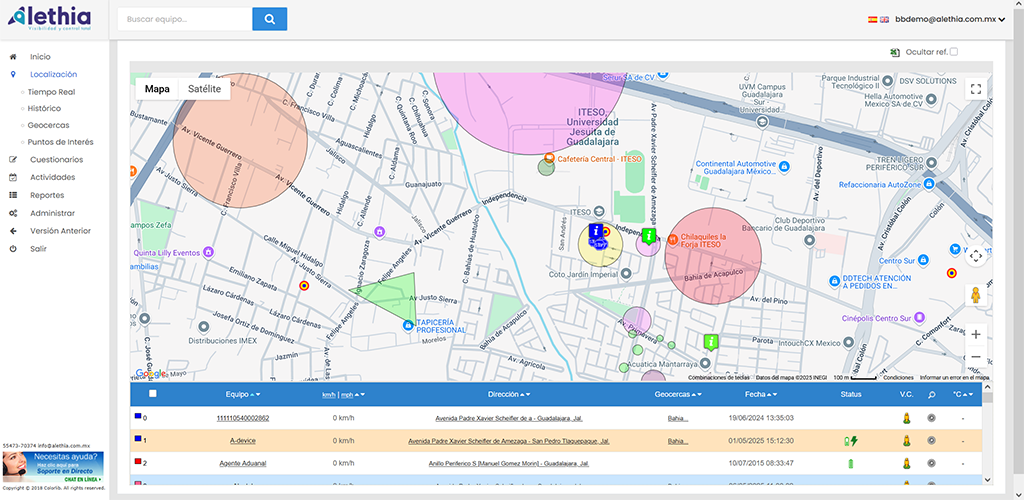
Task: Click the table scrollbar down arrow
Action: coord(987,480)
